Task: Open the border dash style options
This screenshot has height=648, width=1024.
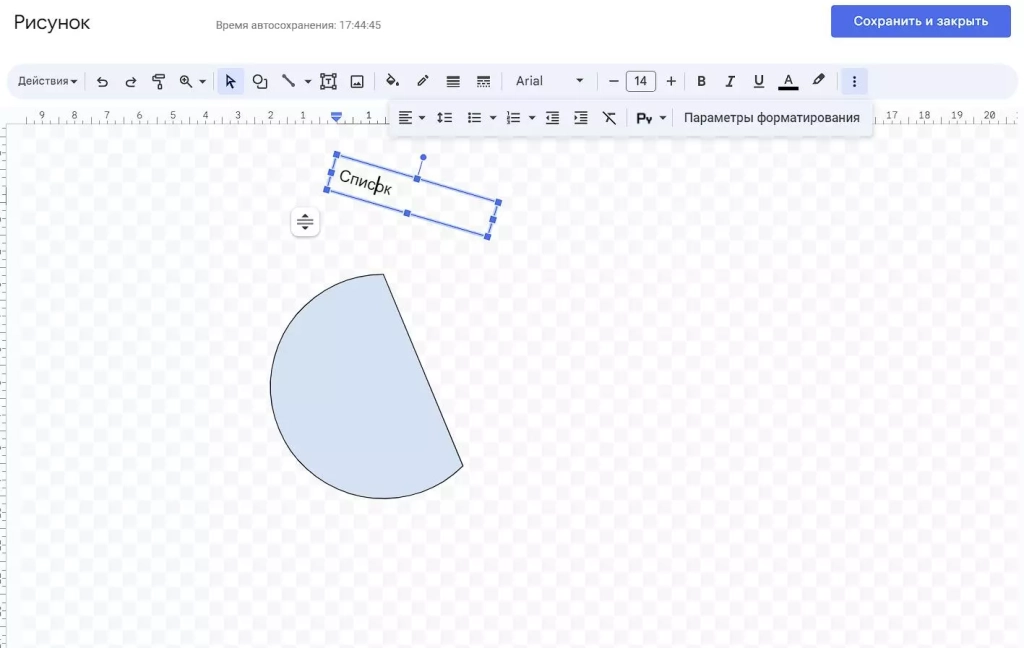Action: point(483,81)
